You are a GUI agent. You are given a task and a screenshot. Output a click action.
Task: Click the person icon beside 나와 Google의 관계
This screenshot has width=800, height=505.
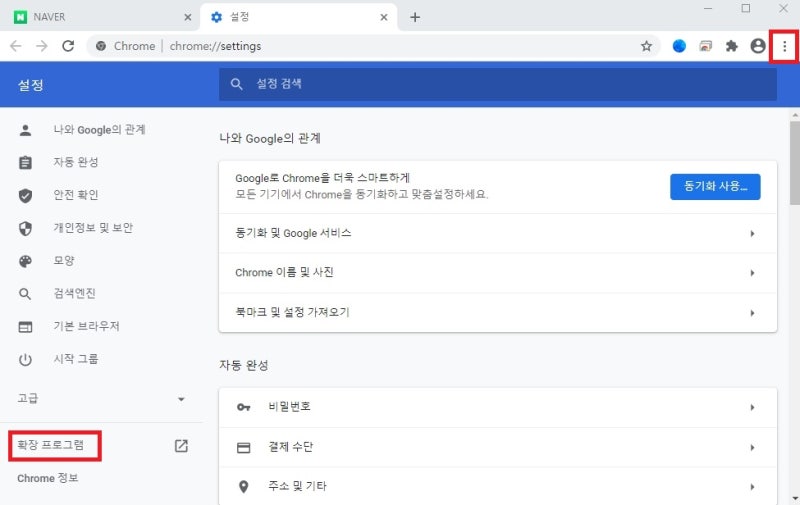click(x=25, y=130)
